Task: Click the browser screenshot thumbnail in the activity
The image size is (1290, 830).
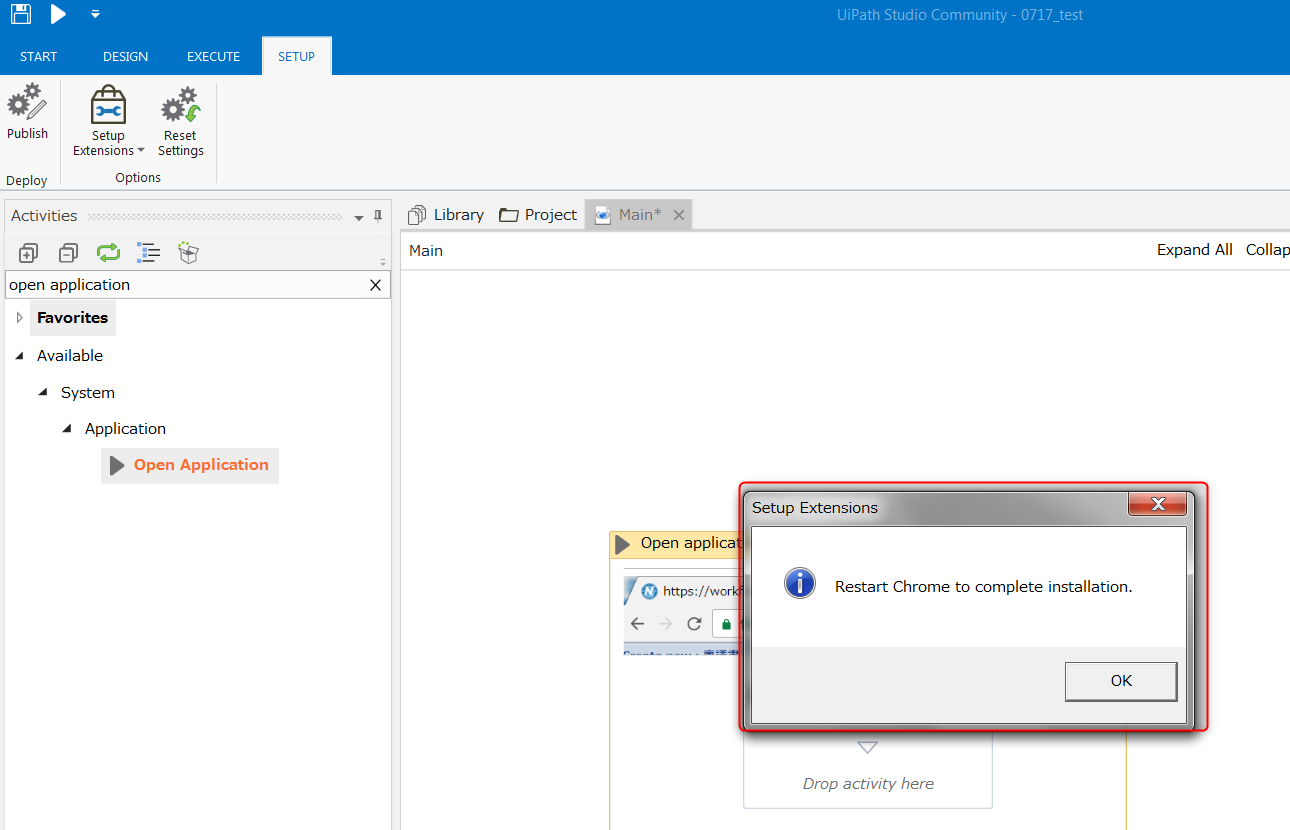Action: click(681, 617)
